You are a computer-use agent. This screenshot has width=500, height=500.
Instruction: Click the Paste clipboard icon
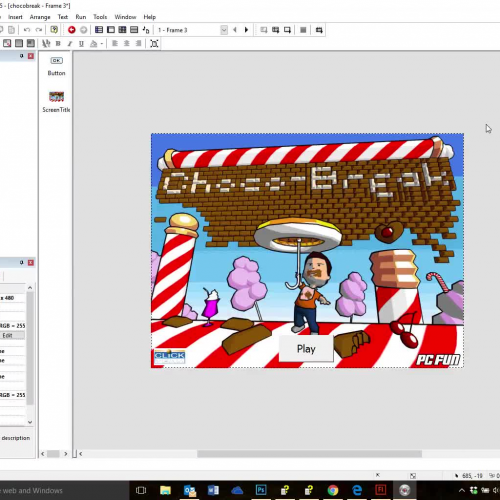pyautogui.click(x=11, y=30)
